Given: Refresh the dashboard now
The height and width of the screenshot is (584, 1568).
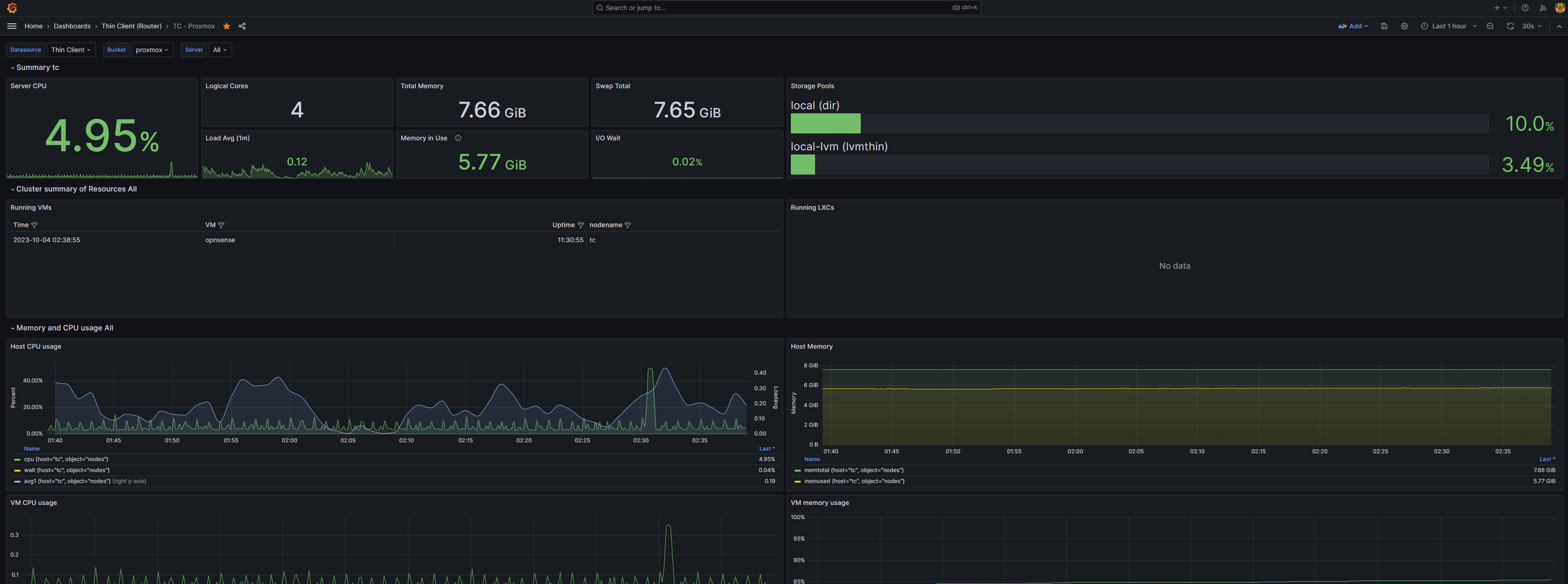Looking at the screenshot, I should click(1510, 26).
